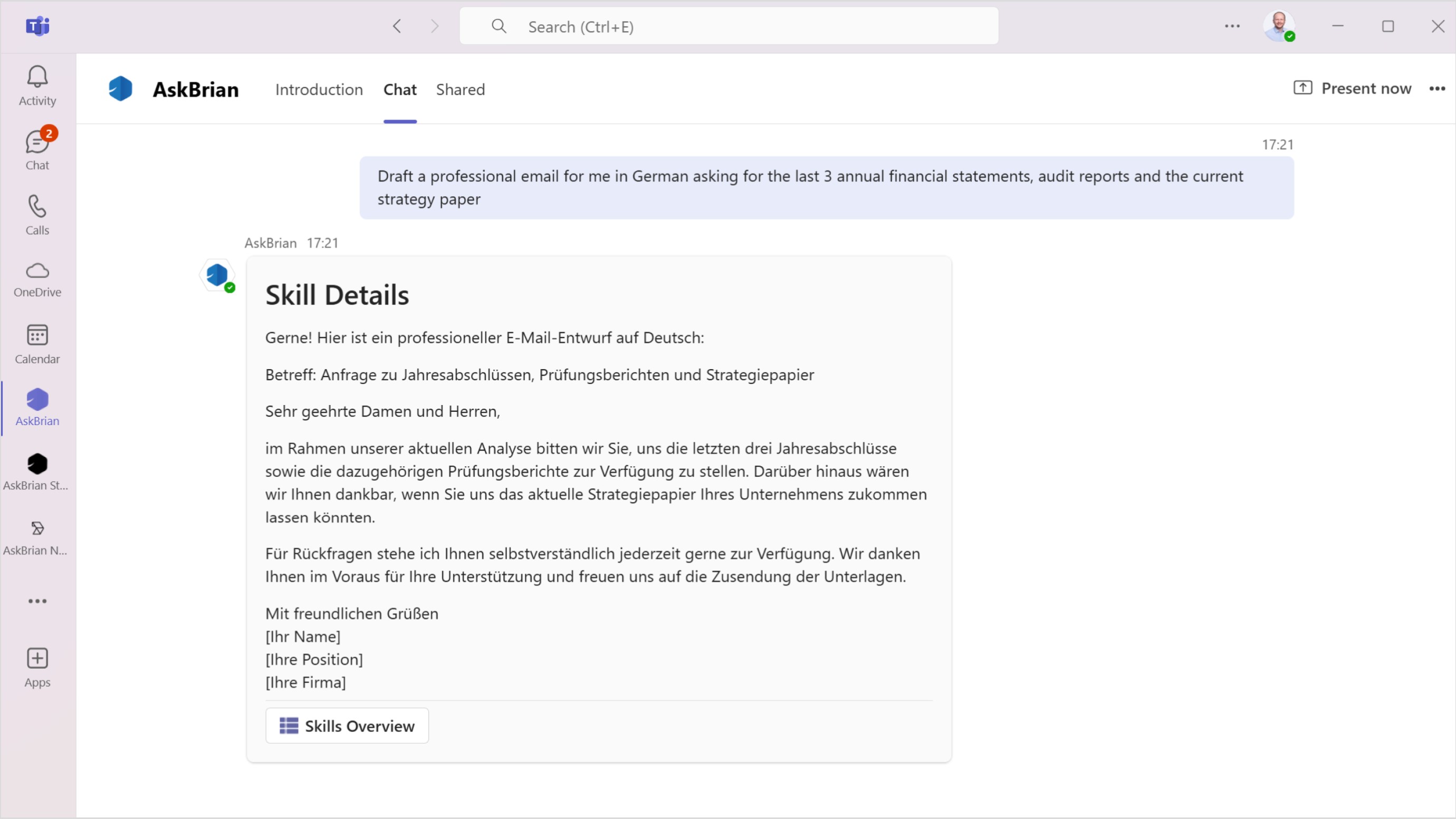1456x819 pixels.
Task: Click the Search (Ctrl+E) field
Action: 729,26
